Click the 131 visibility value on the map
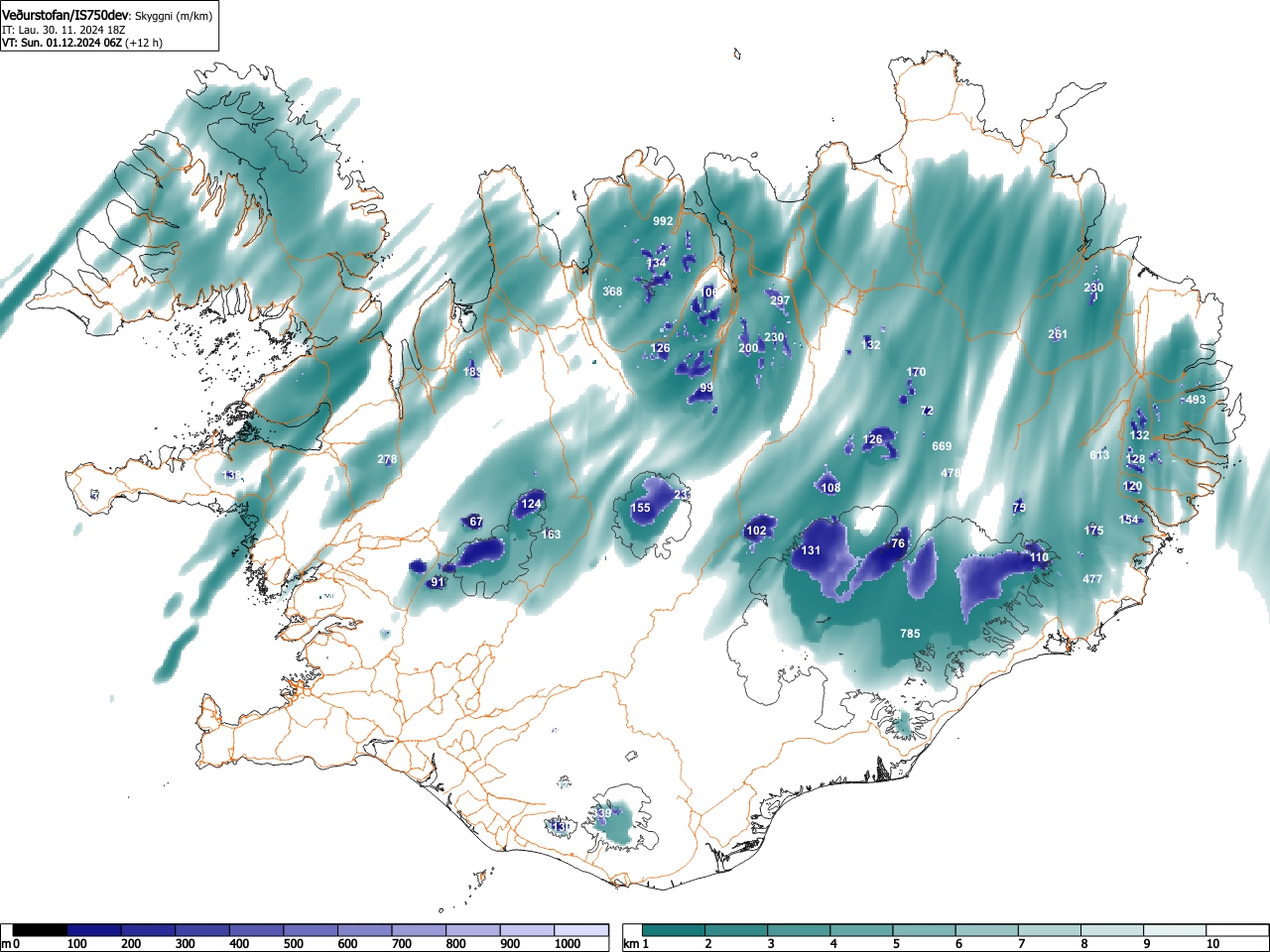The width and height of the screenshot is (1270, 952). [x=812, y=550]
